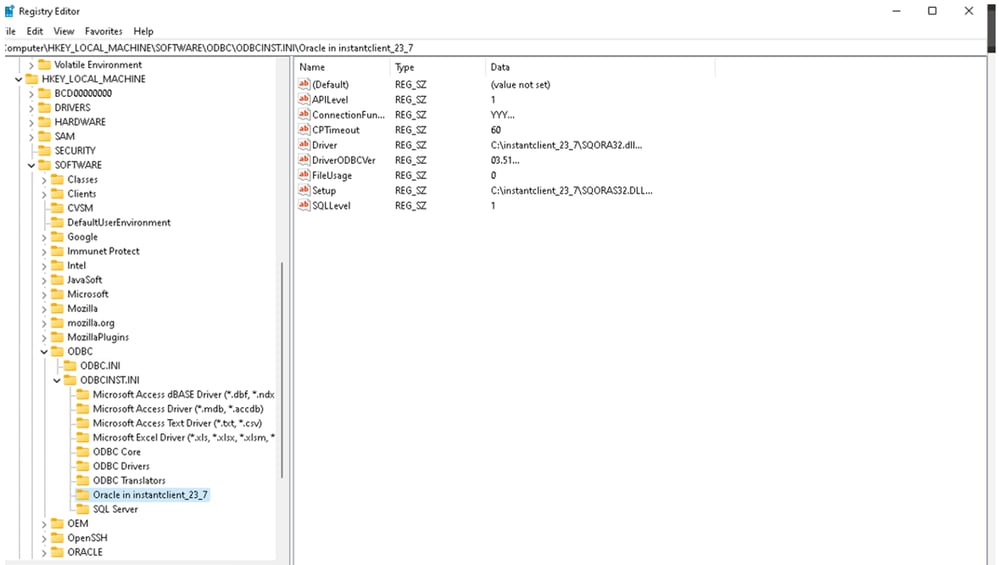Expand the Volatile Environment key

(31, 65)
